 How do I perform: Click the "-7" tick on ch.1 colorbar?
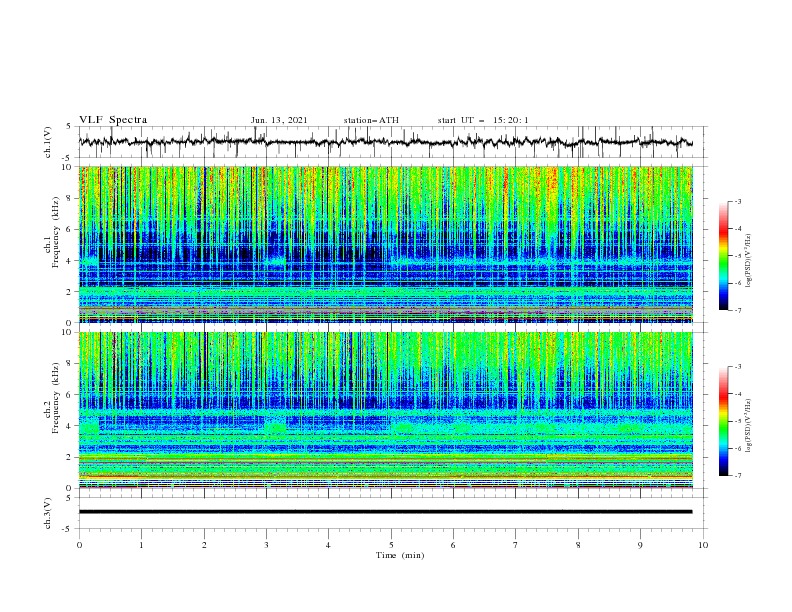737,310
